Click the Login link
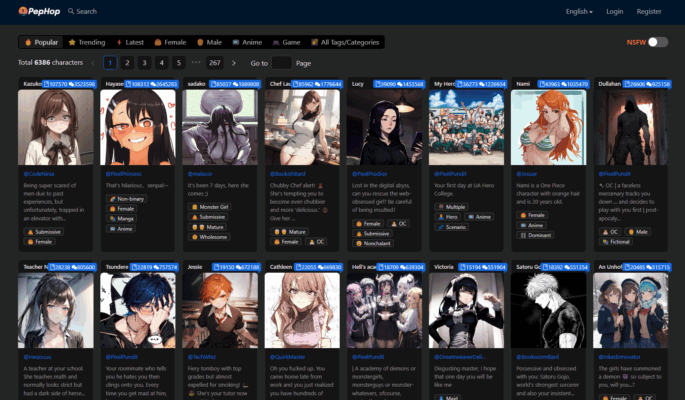 click(614, 12)
